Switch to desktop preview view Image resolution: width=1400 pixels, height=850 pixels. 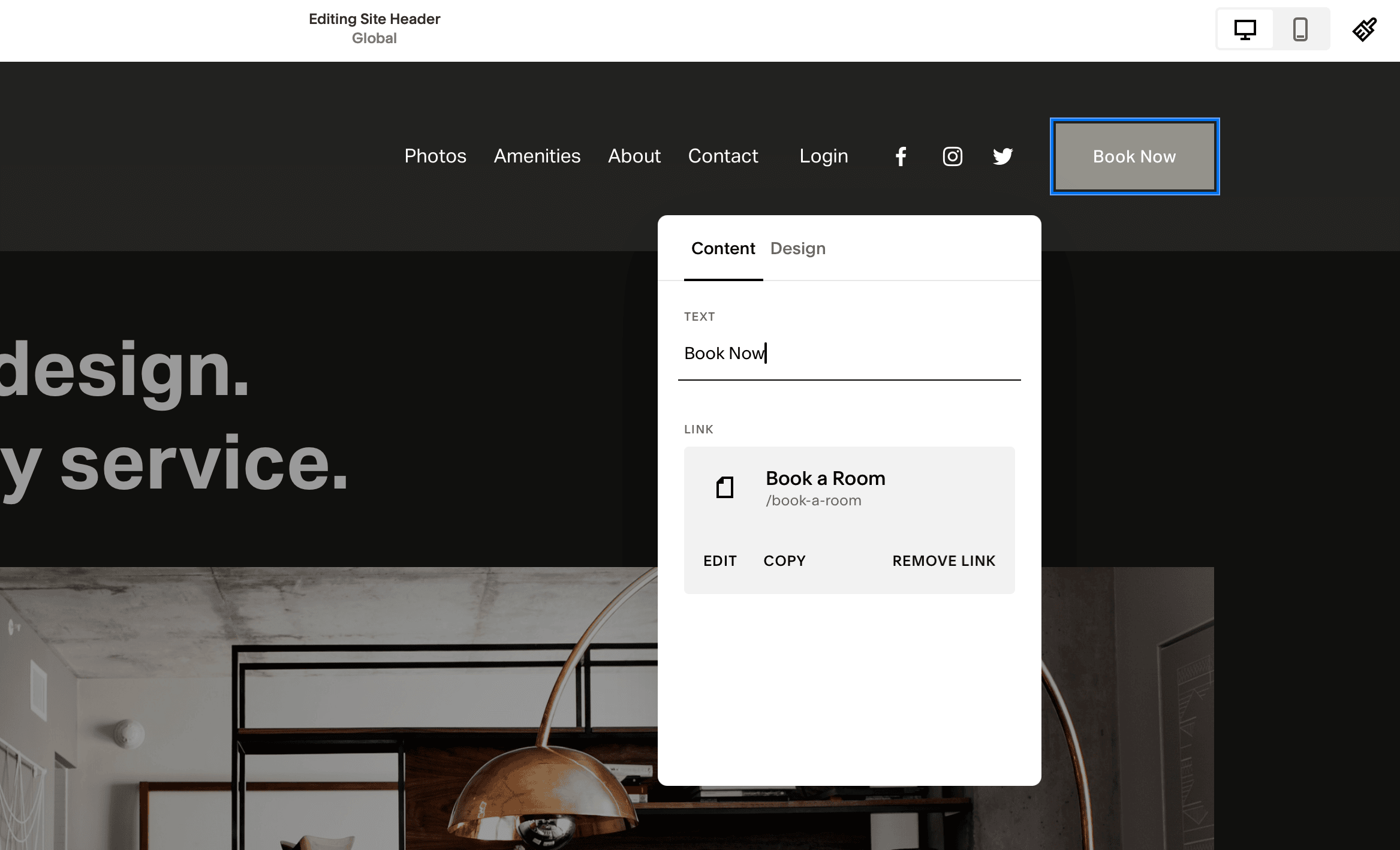coord(1245,29)
